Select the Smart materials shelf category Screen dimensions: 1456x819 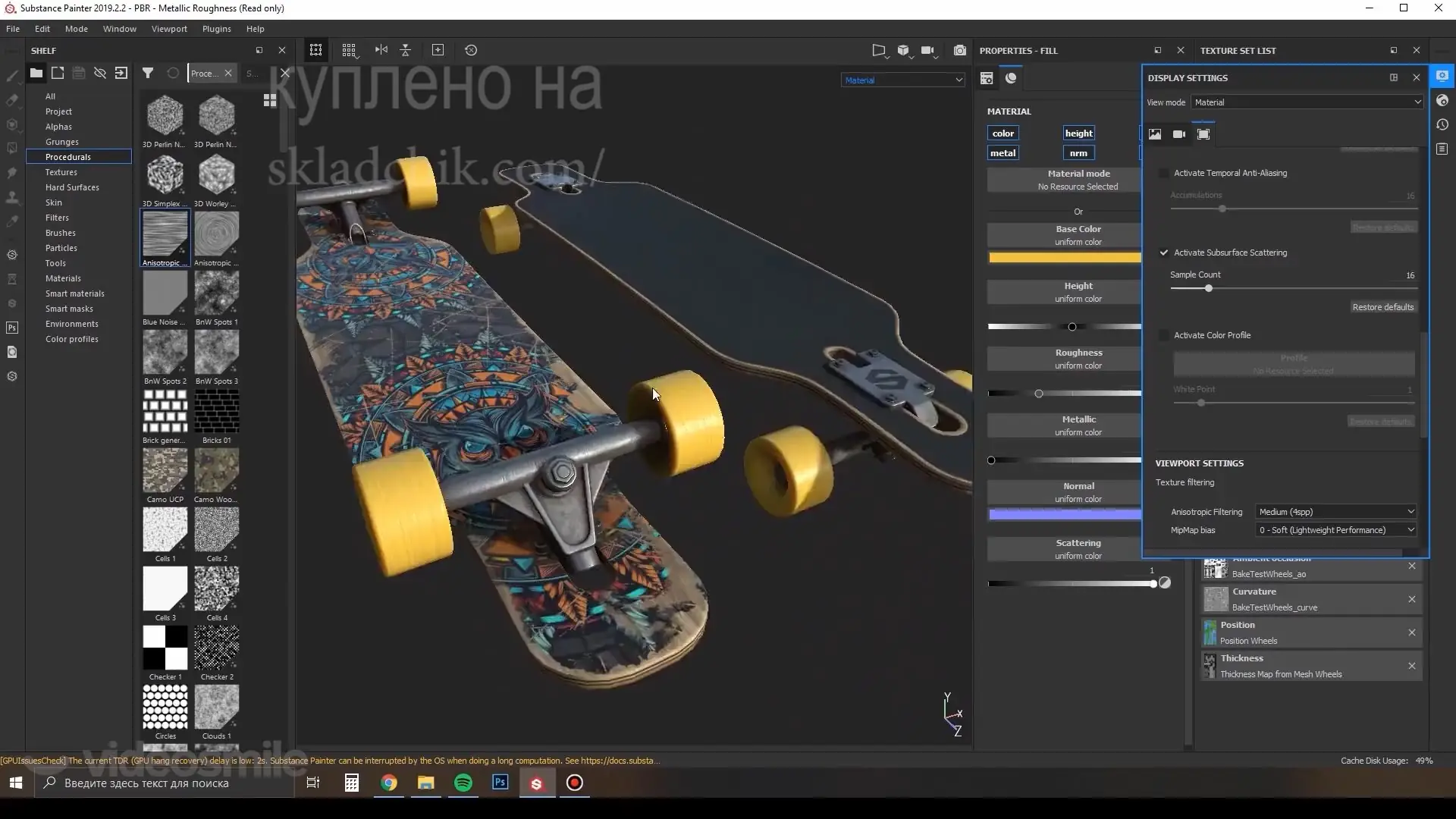click(x=74, y=293)
